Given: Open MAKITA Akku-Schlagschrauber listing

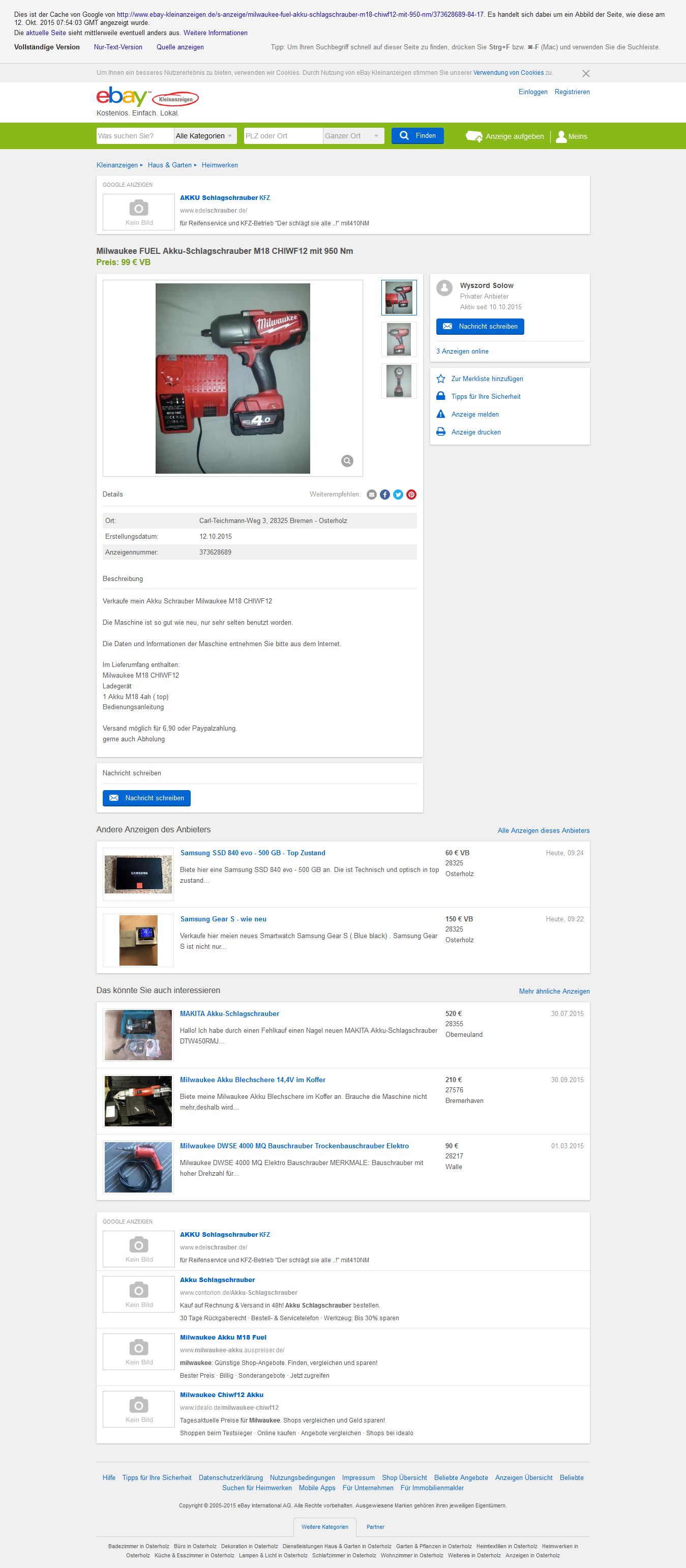Looking at the screenshot, I should 229,1013.
